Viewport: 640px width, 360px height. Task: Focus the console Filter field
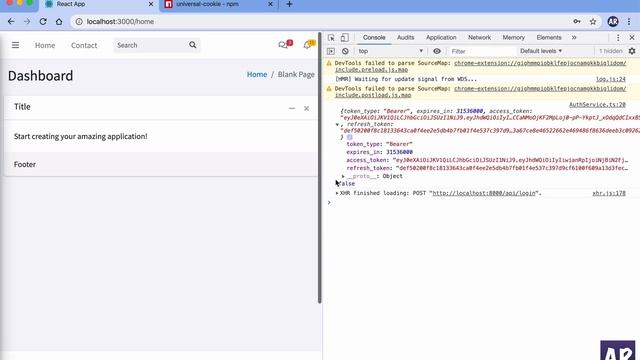(482, 51)
